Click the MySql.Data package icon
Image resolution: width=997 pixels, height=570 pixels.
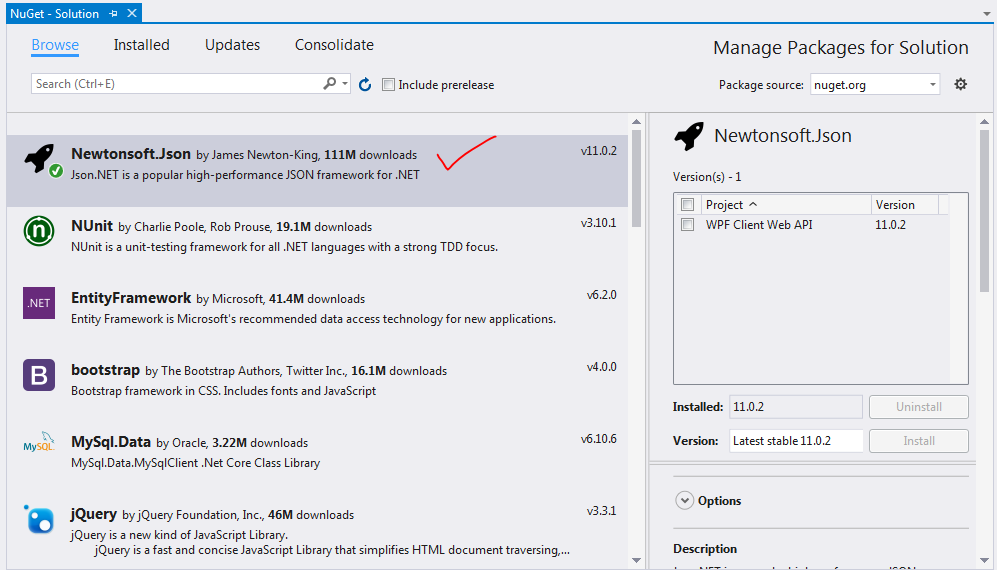(x=39, y=442)
